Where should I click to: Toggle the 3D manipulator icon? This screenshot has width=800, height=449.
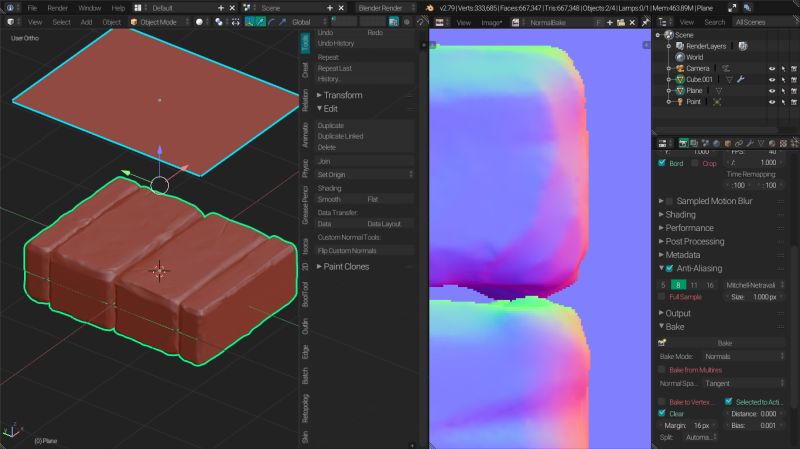[249, 22]
